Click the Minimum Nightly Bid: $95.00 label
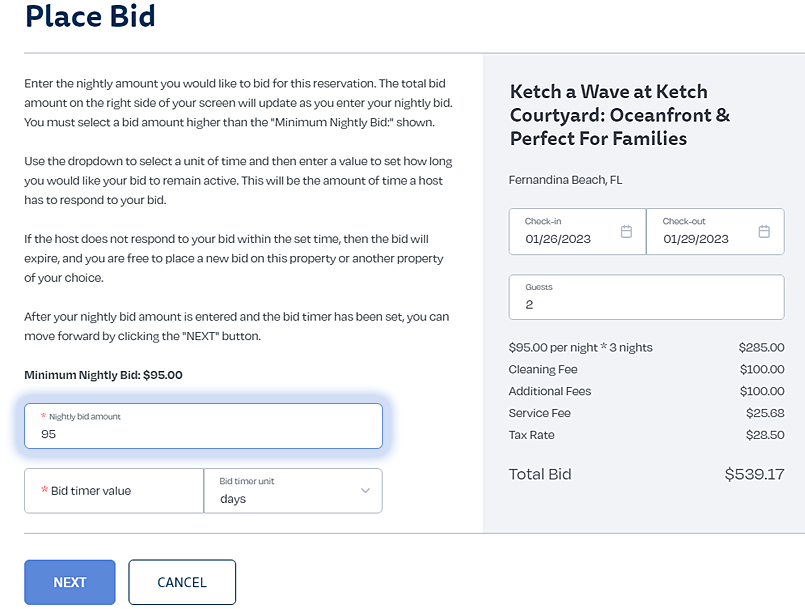 [x=104, y=375]
